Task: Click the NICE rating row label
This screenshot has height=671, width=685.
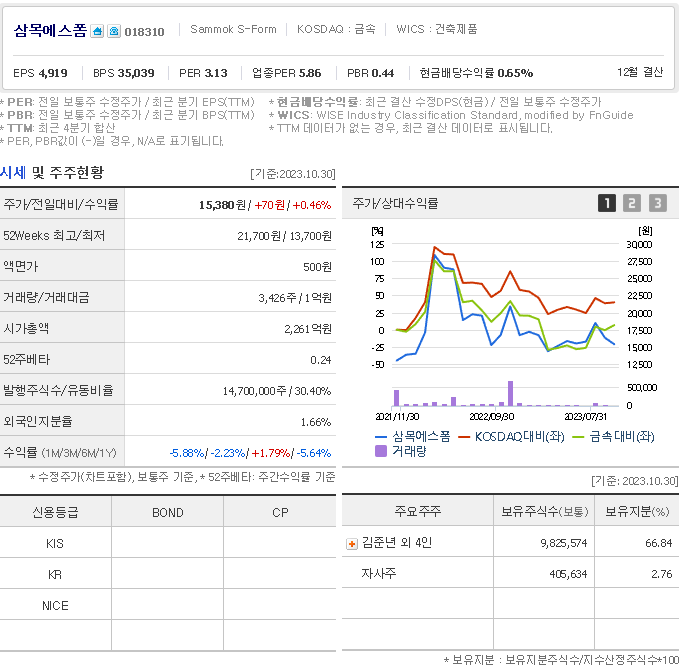Action: 55,606
